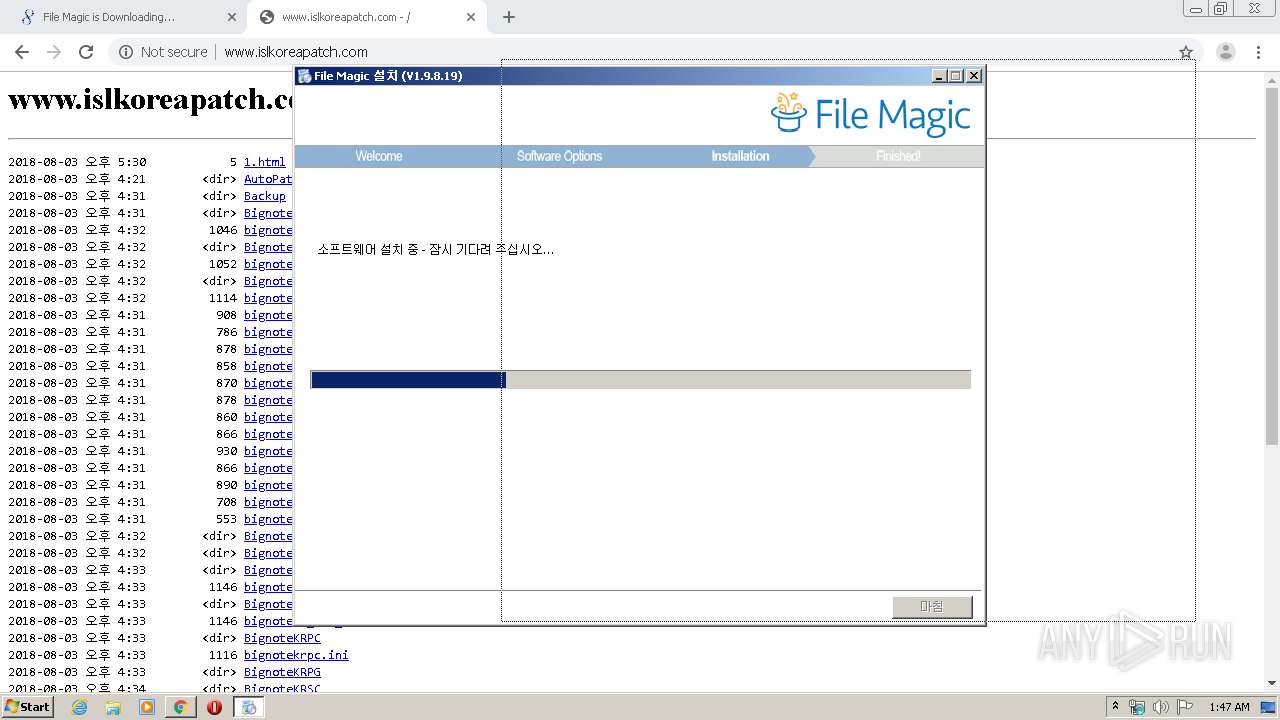Open the bignote link in the 1052 row
The image size is (1280, 720).
pos(268,264)
